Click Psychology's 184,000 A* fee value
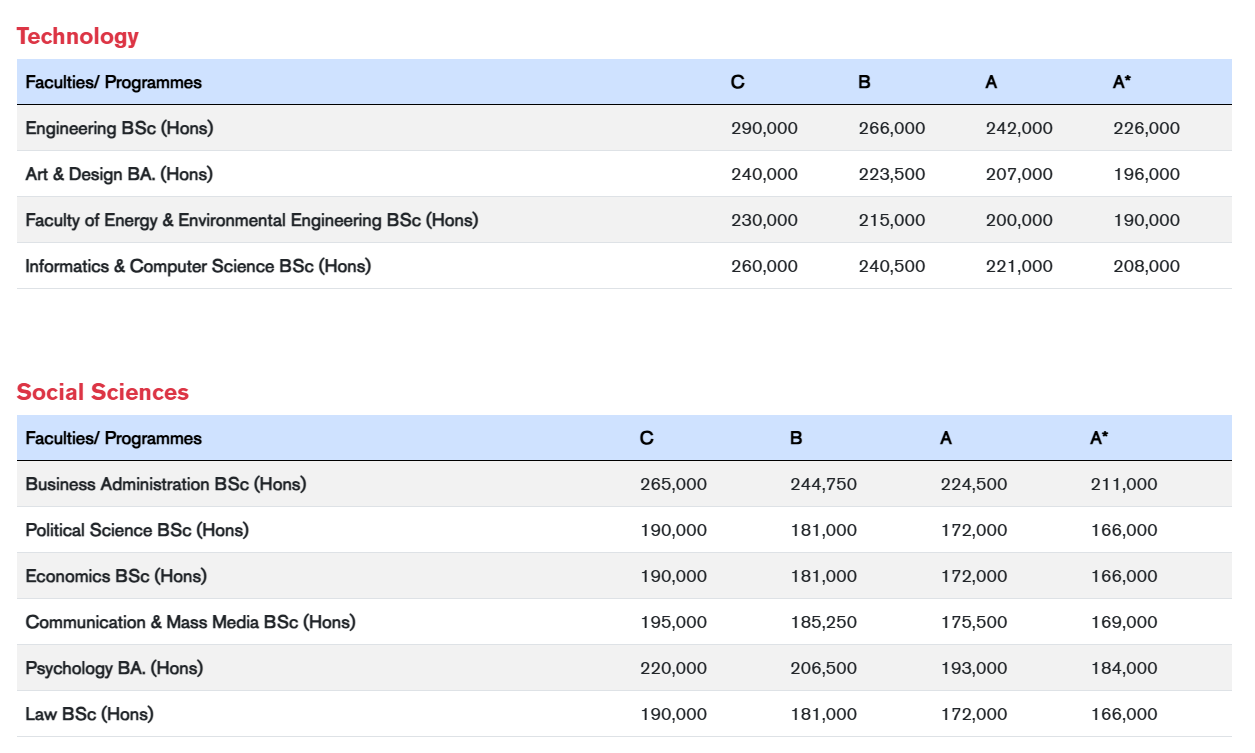 pos(1124,668)
